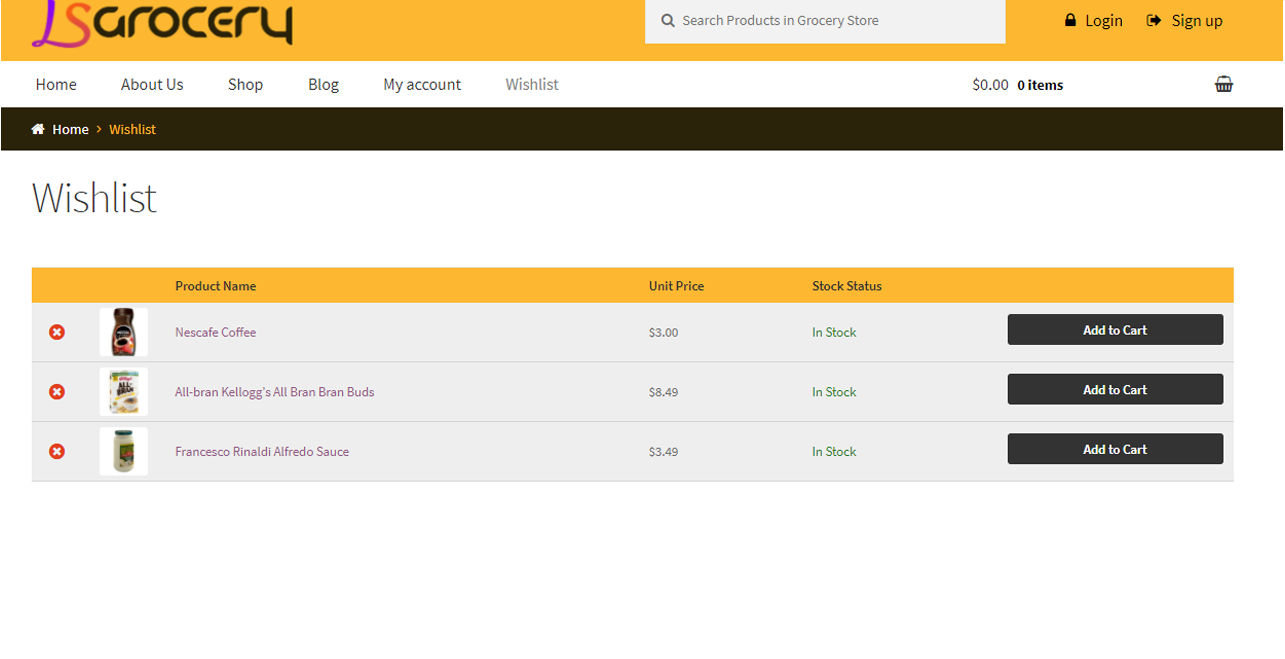
Task: Open All-bran Kellogg's product thumbnail
Action: coord(124,392)
